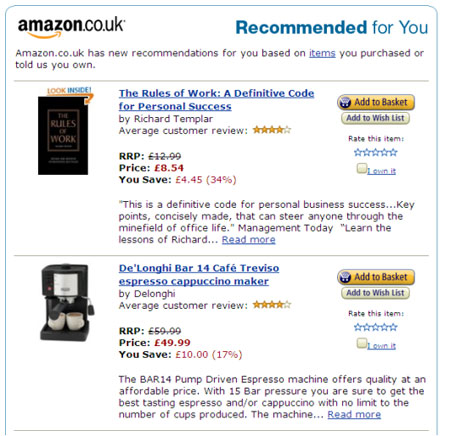Read more about the BAR14 espresso machine
This screenshot has height=436, width=450.
[x=354, y=414]
